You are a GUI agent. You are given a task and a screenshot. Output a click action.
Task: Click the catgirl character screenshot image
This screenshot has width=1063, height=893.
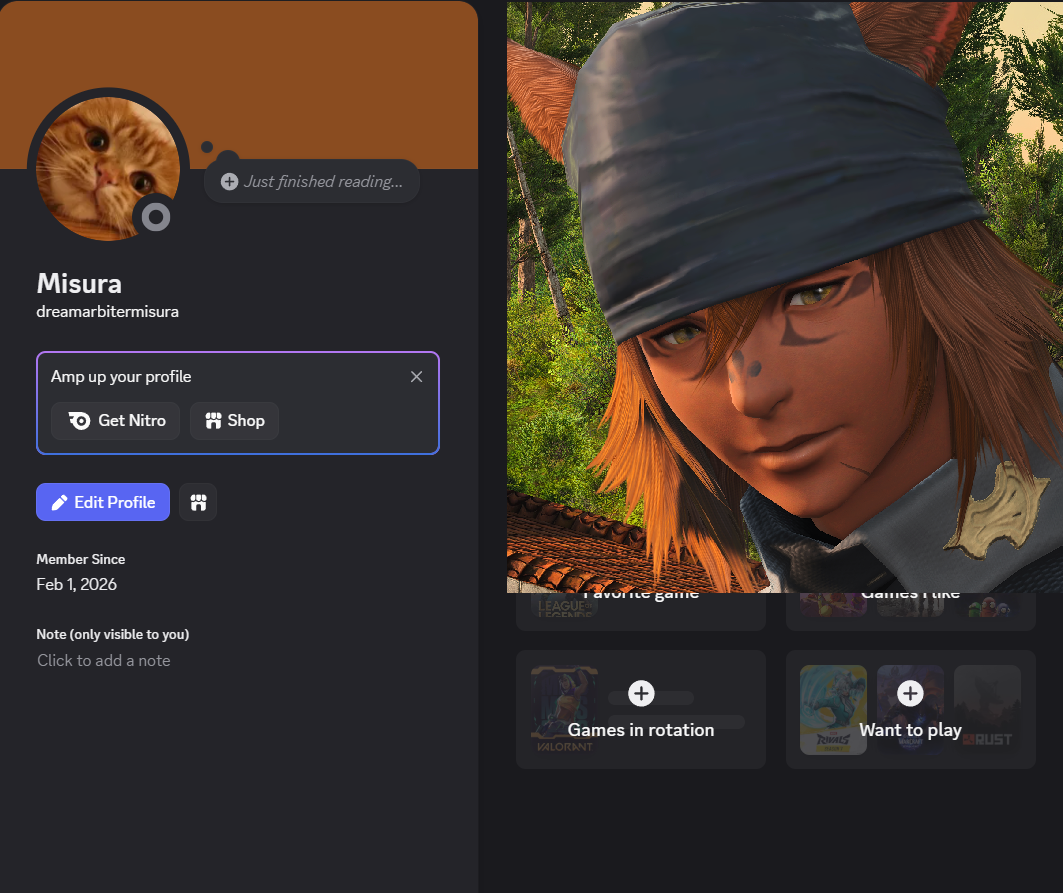pyautogui.click(x=785, y=296)
